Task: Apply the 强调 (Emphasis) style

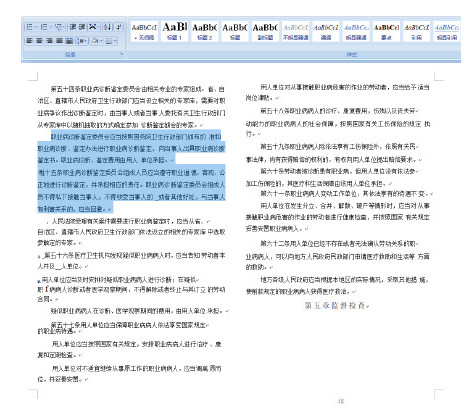Action: pyautogui.click(x=326, y=31)
